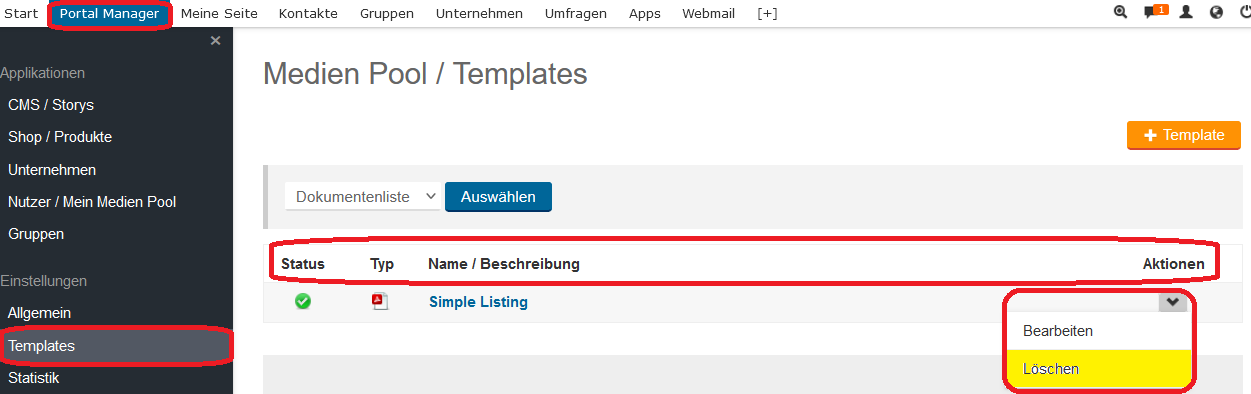The height and width of the screenshot is (394, 1251).
Task: Click the orange + Template button
Action: click(x=1184, y=135)
